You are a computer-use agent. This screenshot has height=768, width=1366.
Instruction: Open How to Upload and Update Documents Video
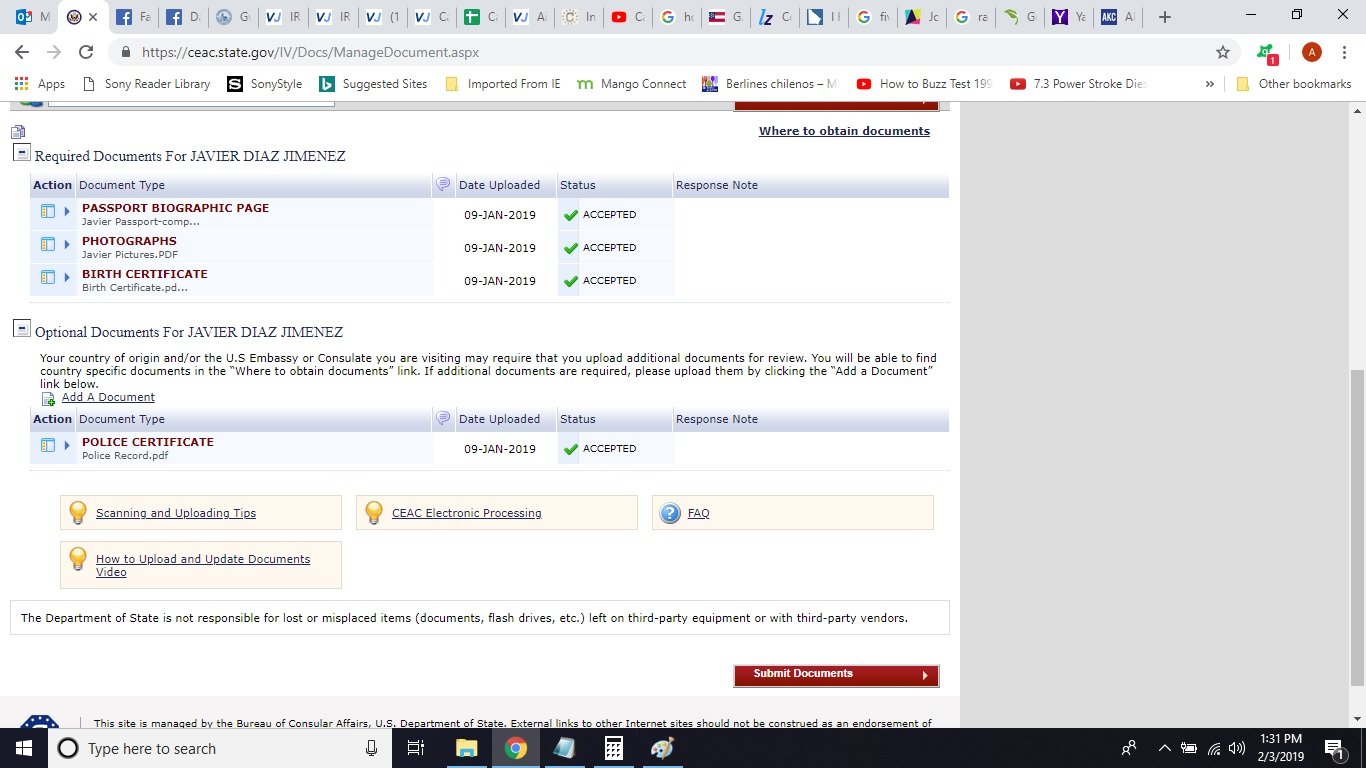(x=203, y=565)
